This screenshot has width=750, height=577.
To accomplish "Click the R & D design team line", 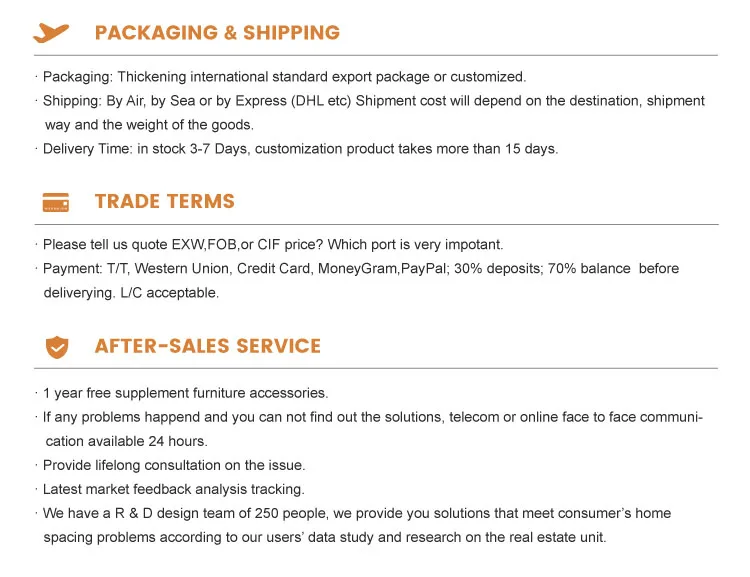I will coord(357,513).
